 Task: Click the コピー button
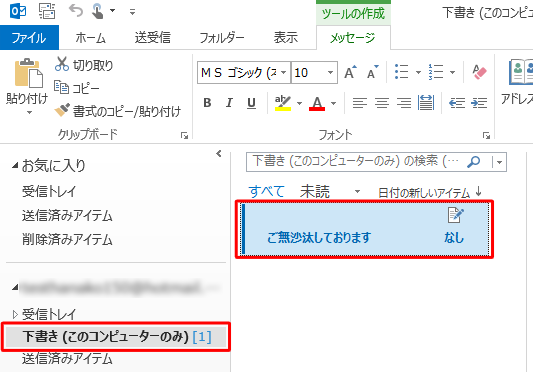pyautogui.click(x=76, y=88)
